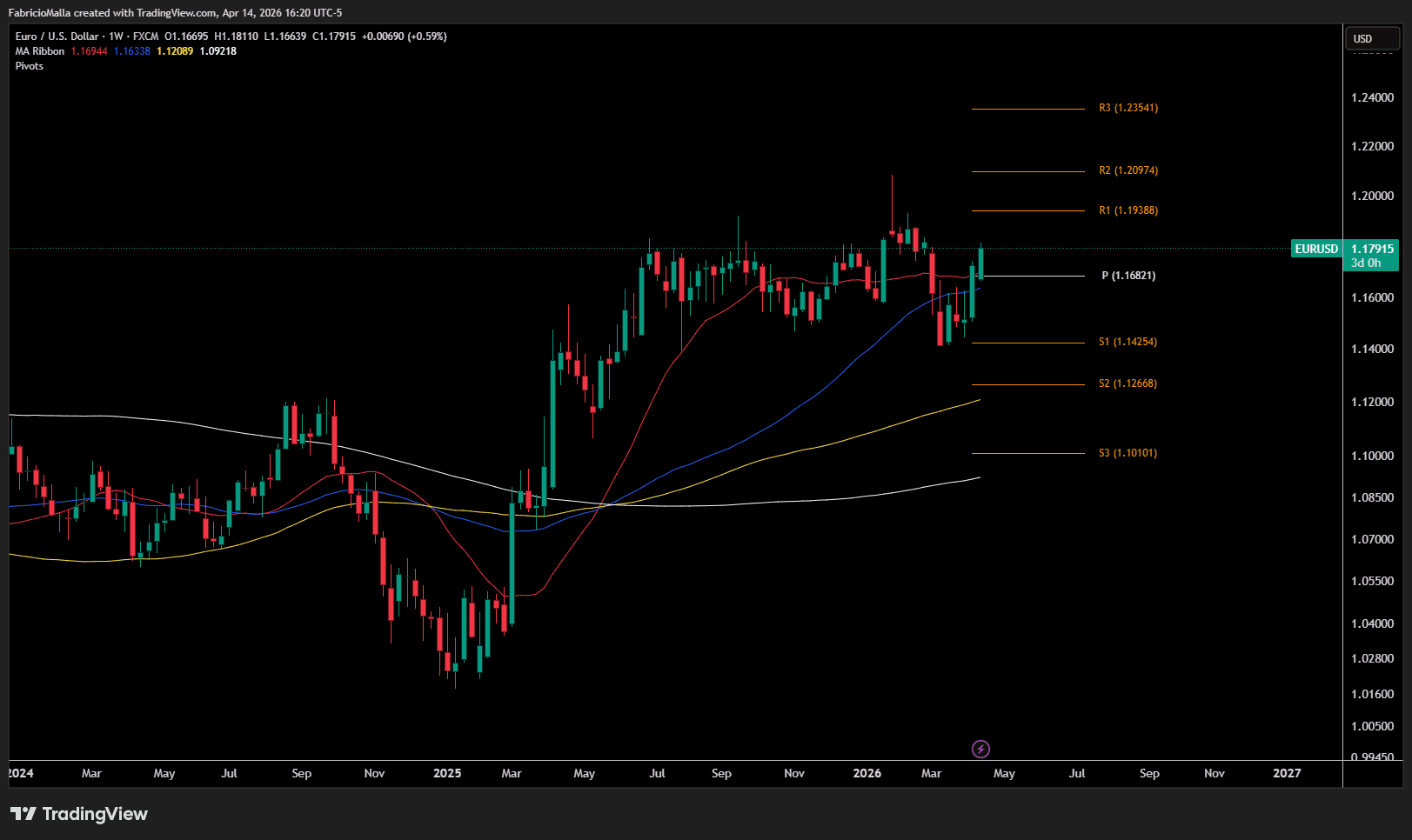The height and width of the screenshot is (840, 1412).
Task: Click the S2 (1.12668) pivot label
Action: point(1128,383)
